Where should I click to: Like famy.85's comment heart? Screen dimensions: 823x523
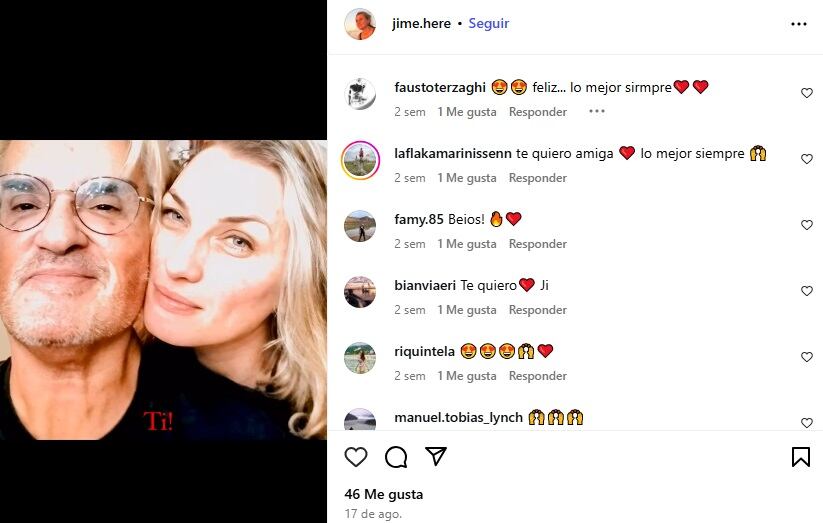tap(807, 225)
